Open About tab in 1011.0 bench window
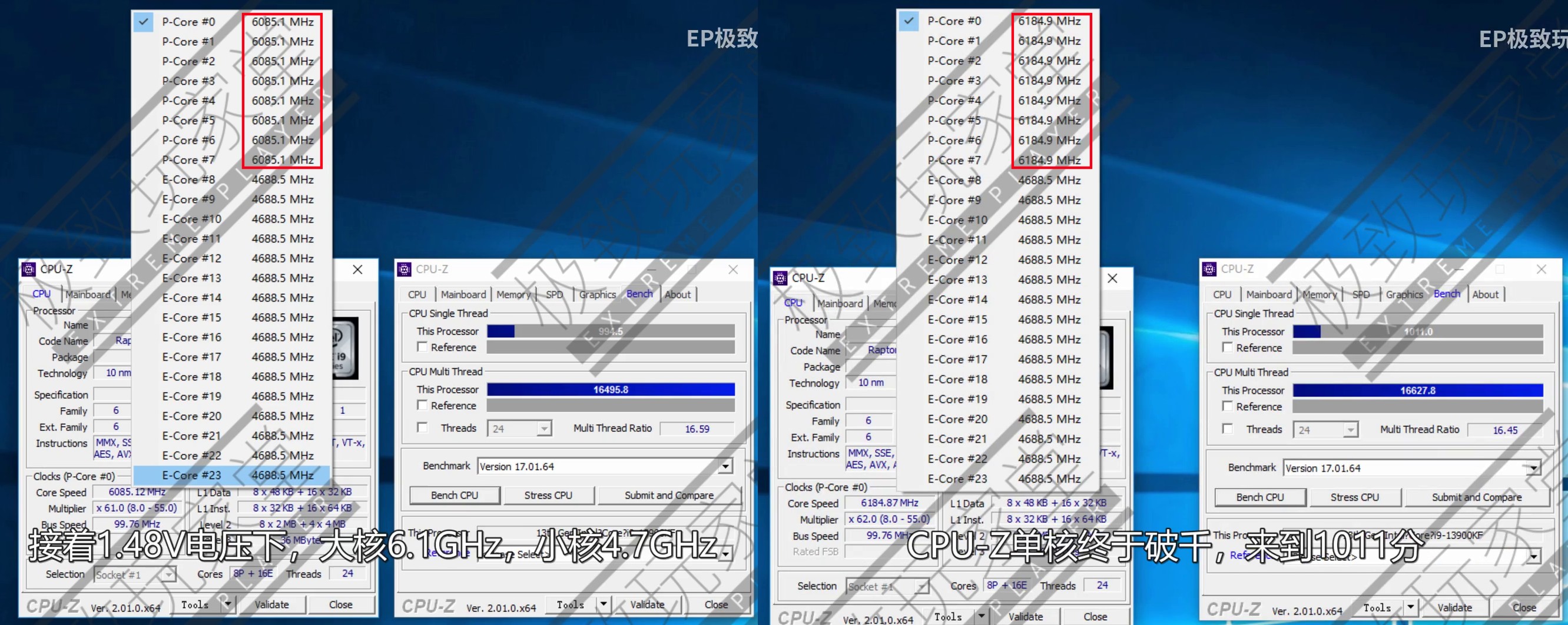Screen dimensions: 1568x625 pyautogui.click(x=1484, y=294)
